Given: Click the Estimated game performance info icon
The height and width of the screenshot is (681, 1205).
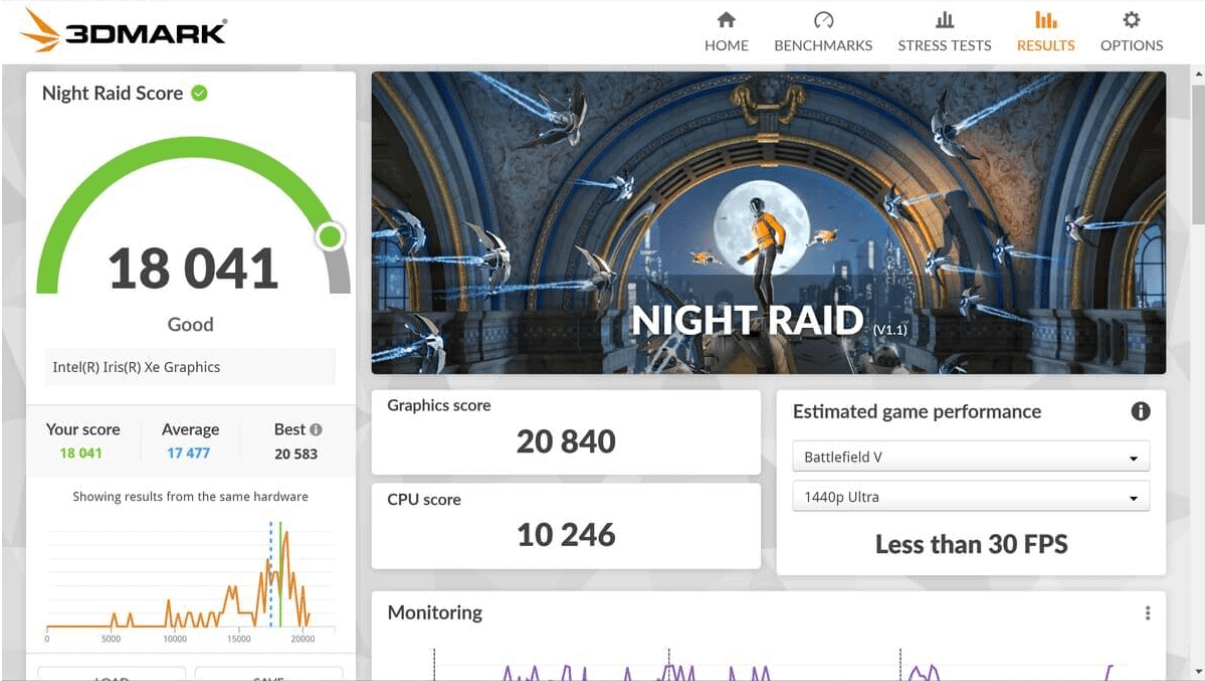Looking at the screenshot, I should click(1140, 411).
